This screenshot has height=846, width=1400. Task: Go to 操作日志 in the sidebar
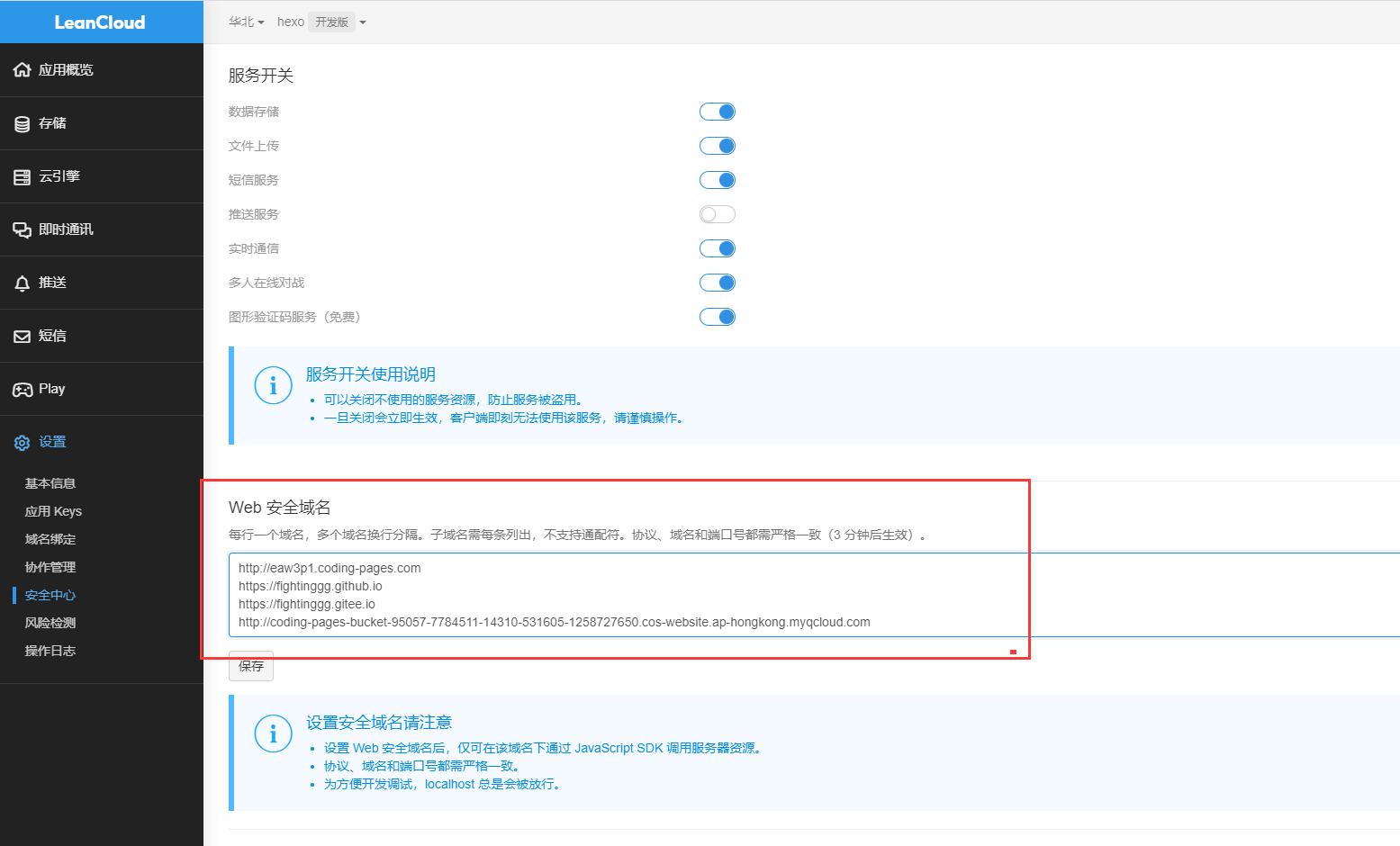click(x=50, y=651)
